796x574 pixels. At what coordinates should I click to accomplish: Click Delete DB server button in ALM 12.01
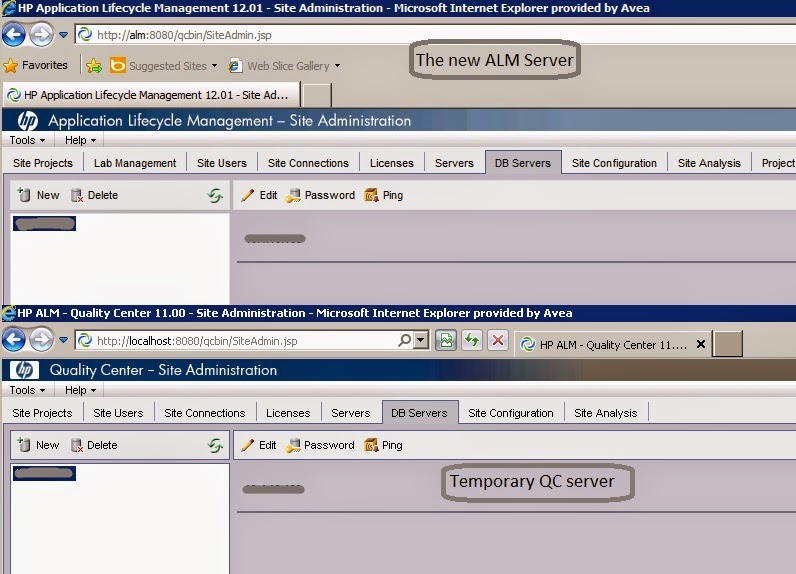[x=94, y=195]
